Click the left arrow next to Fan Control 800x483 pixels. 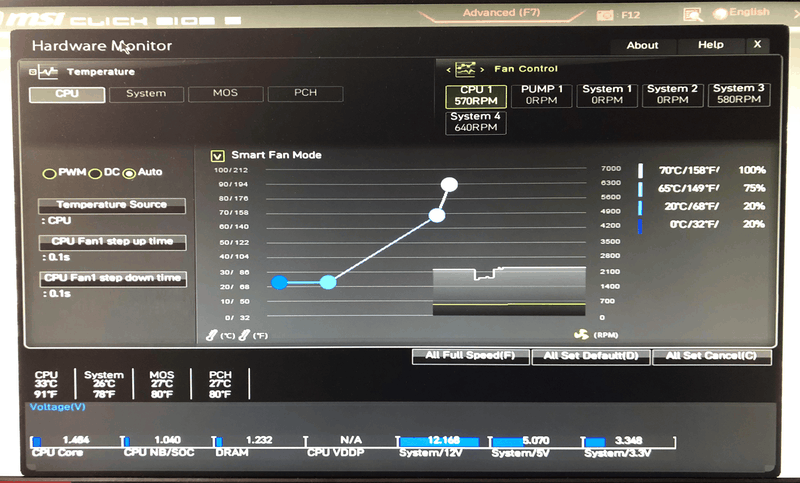448,70
